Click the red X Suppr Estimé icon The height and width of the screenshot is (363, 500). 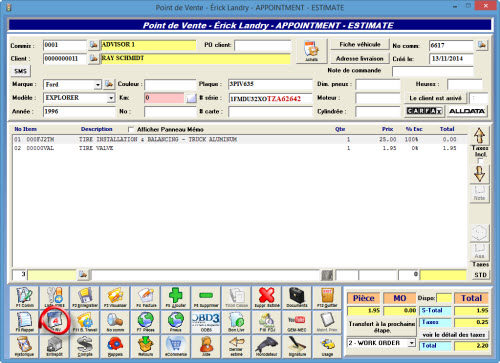[x=266, y=297]
